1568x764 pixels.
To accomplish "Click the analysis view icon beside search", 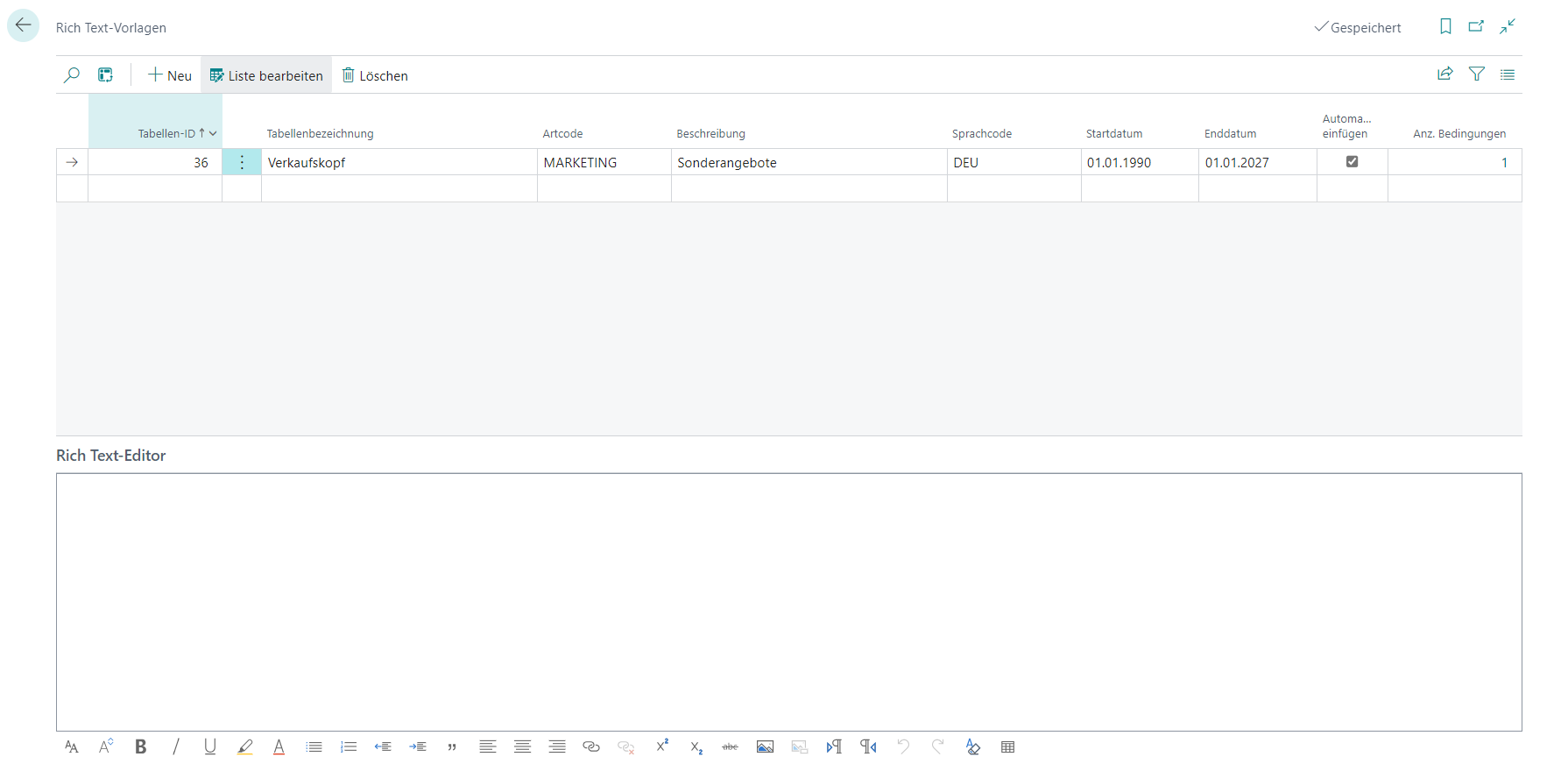I will coord(105,75).
